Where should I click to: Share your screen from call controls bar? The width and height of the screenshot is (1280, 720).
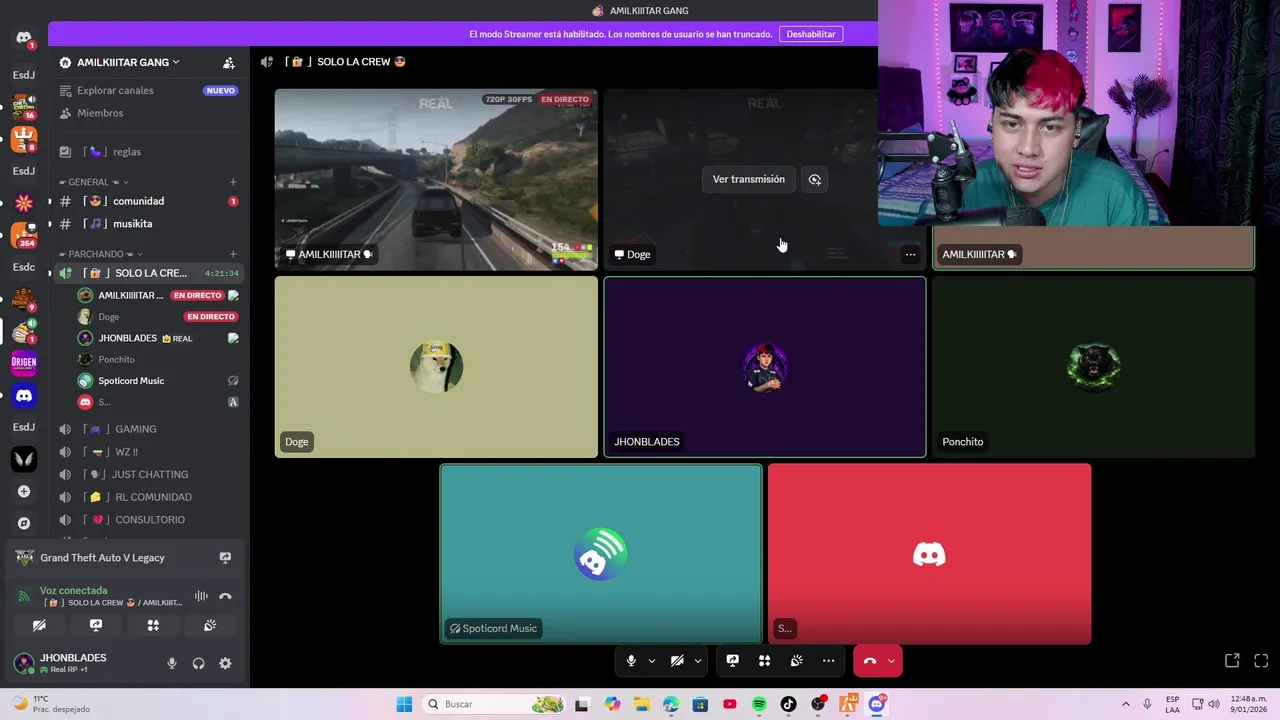[732, 661]
